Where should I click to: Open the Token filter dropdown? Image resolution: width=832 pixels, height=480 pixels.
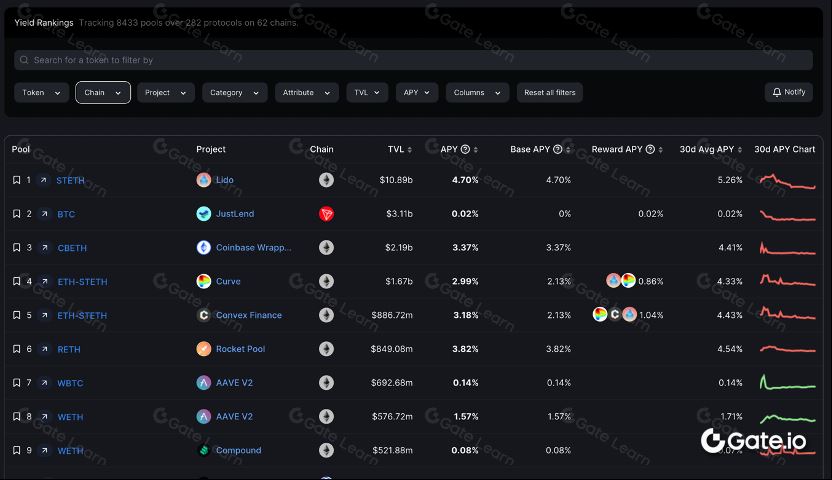pyautogui.click(x=41, y=92)
